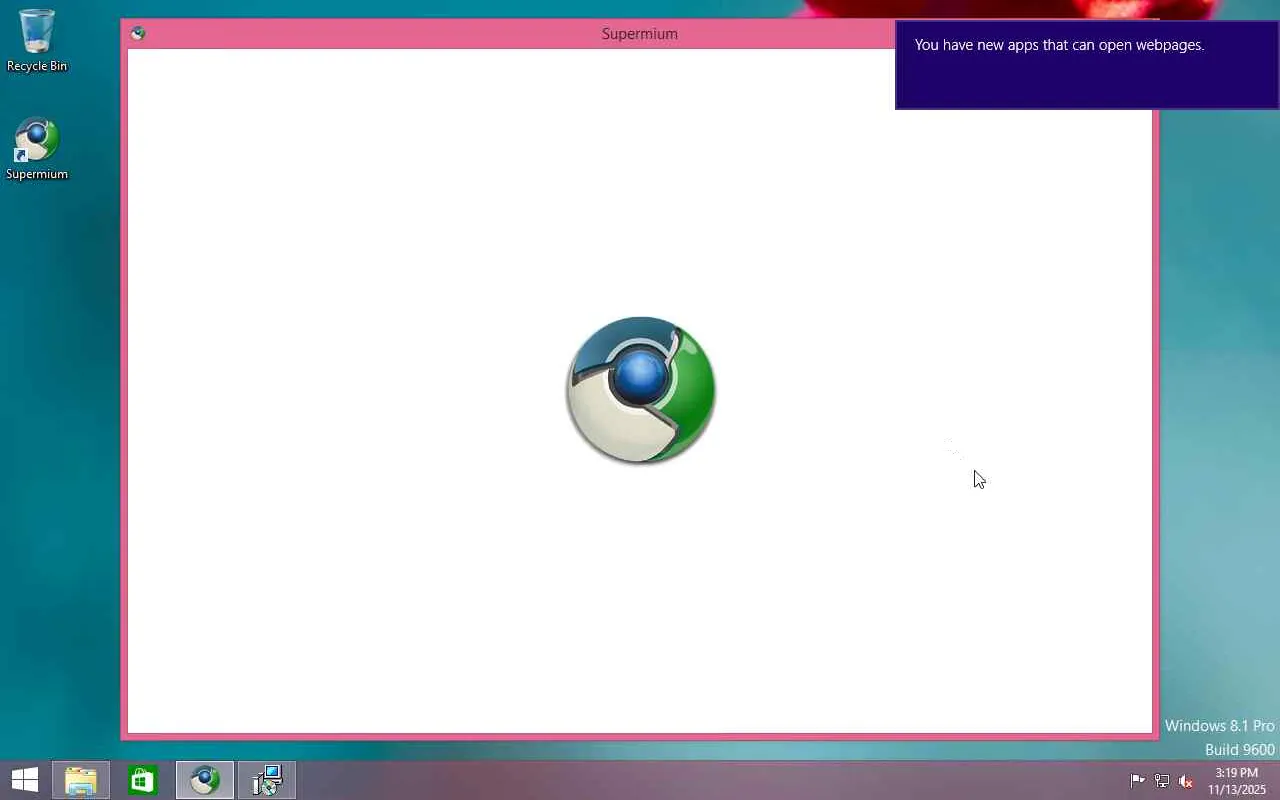Screen dimensions: 1280x800
Task: Click the network tray icon
Action: click(x=1162, y=781)
